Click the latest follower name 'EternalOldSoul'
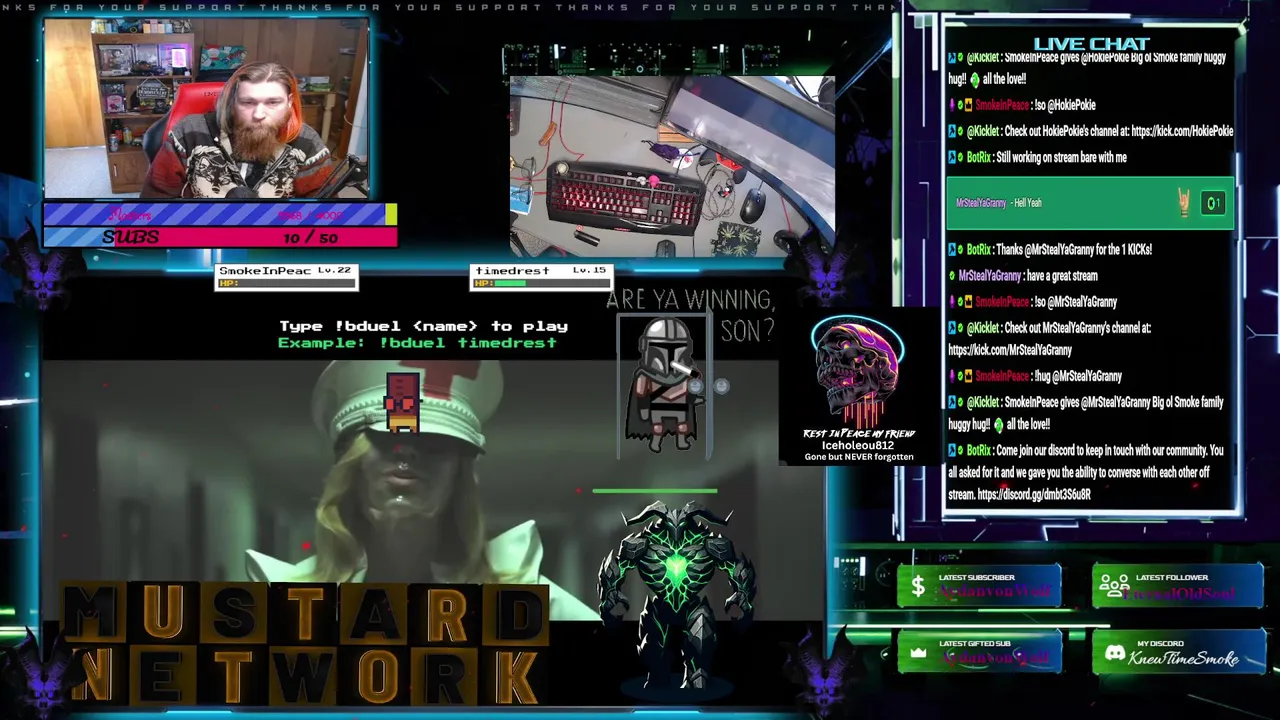 (x=1178, y=593)
